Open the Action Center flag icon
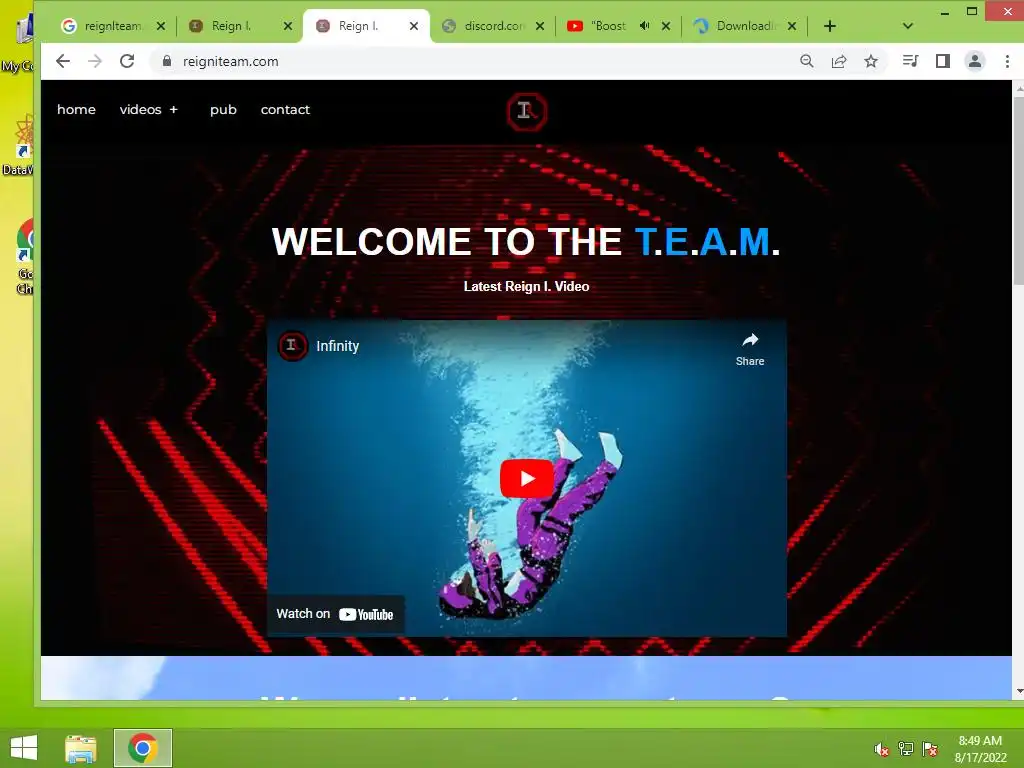The width and height of the screenshot is (1024, 768). pos(930,748)
